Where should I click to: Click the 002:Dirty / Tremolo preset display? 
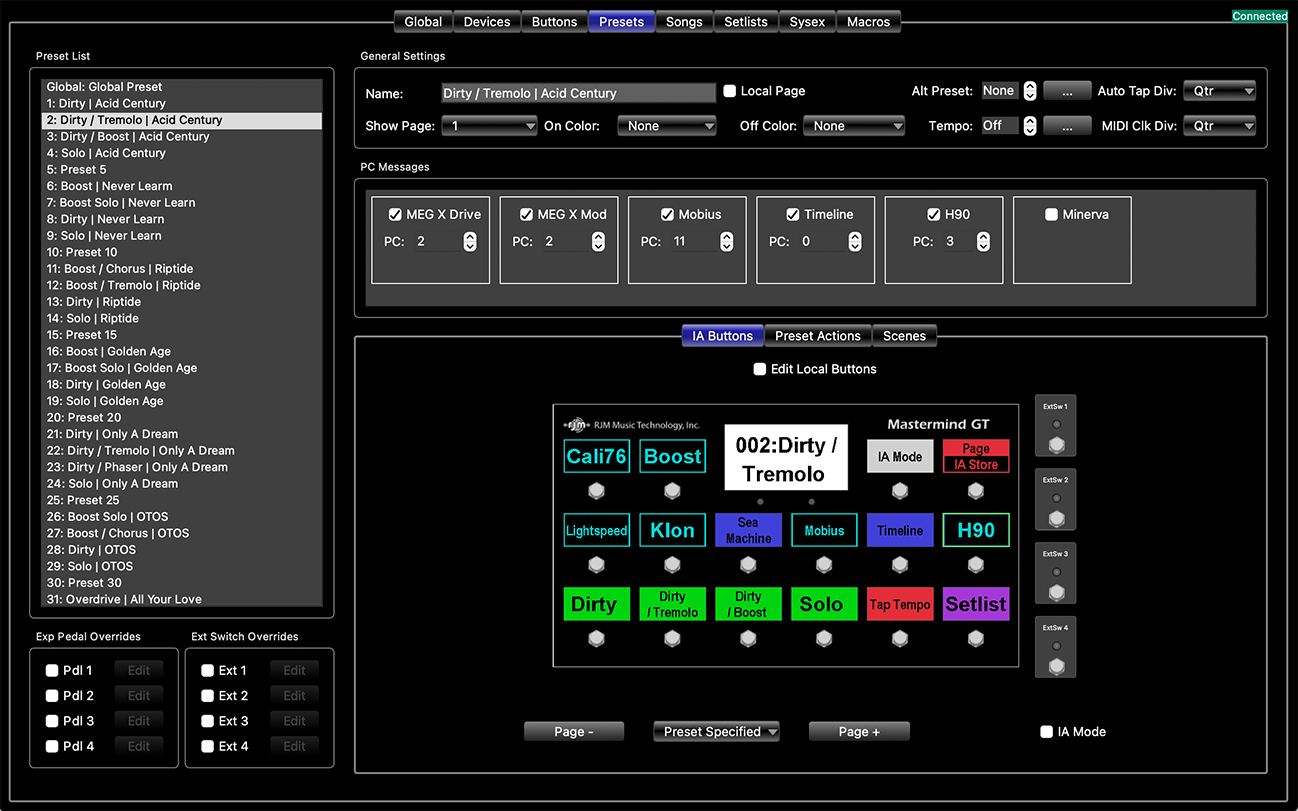pos(786,458)
